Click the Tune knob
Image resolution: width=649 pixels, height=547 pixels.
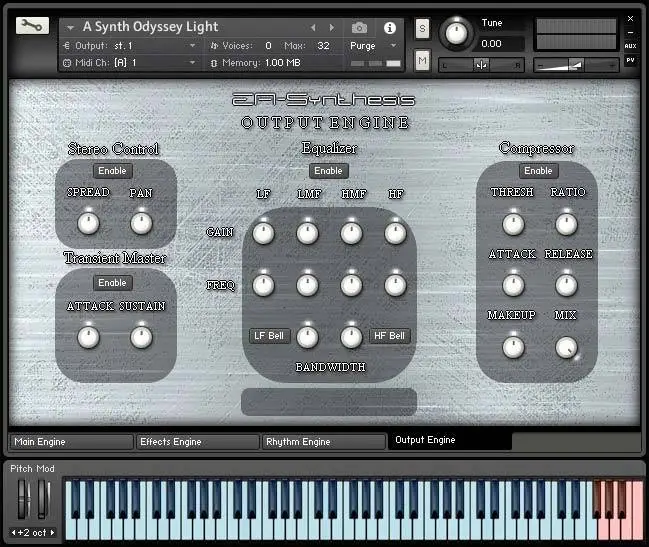click(456, 33)
